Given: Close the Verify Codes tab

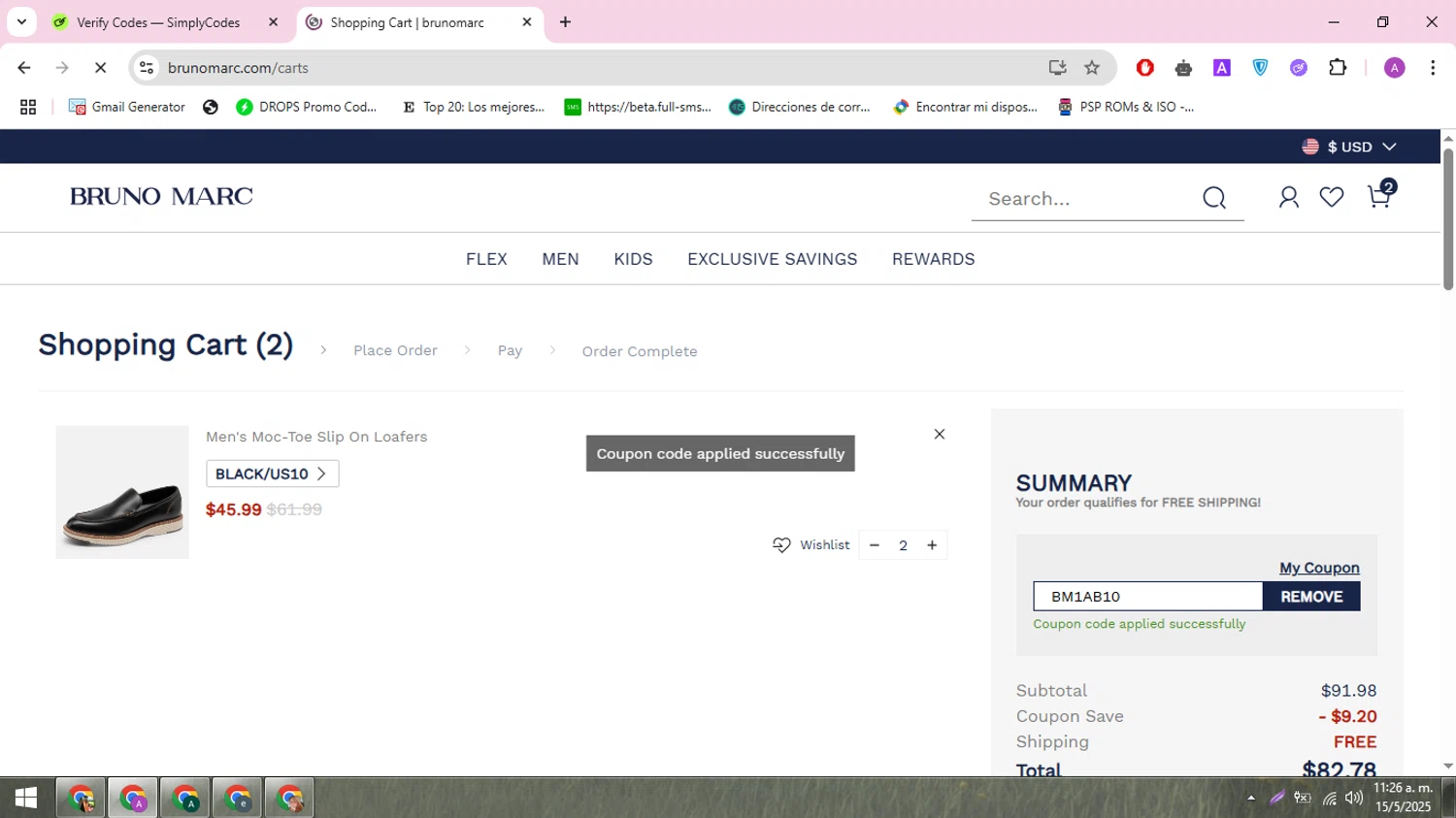Looking at the screenshot, I should click(273, 21).
